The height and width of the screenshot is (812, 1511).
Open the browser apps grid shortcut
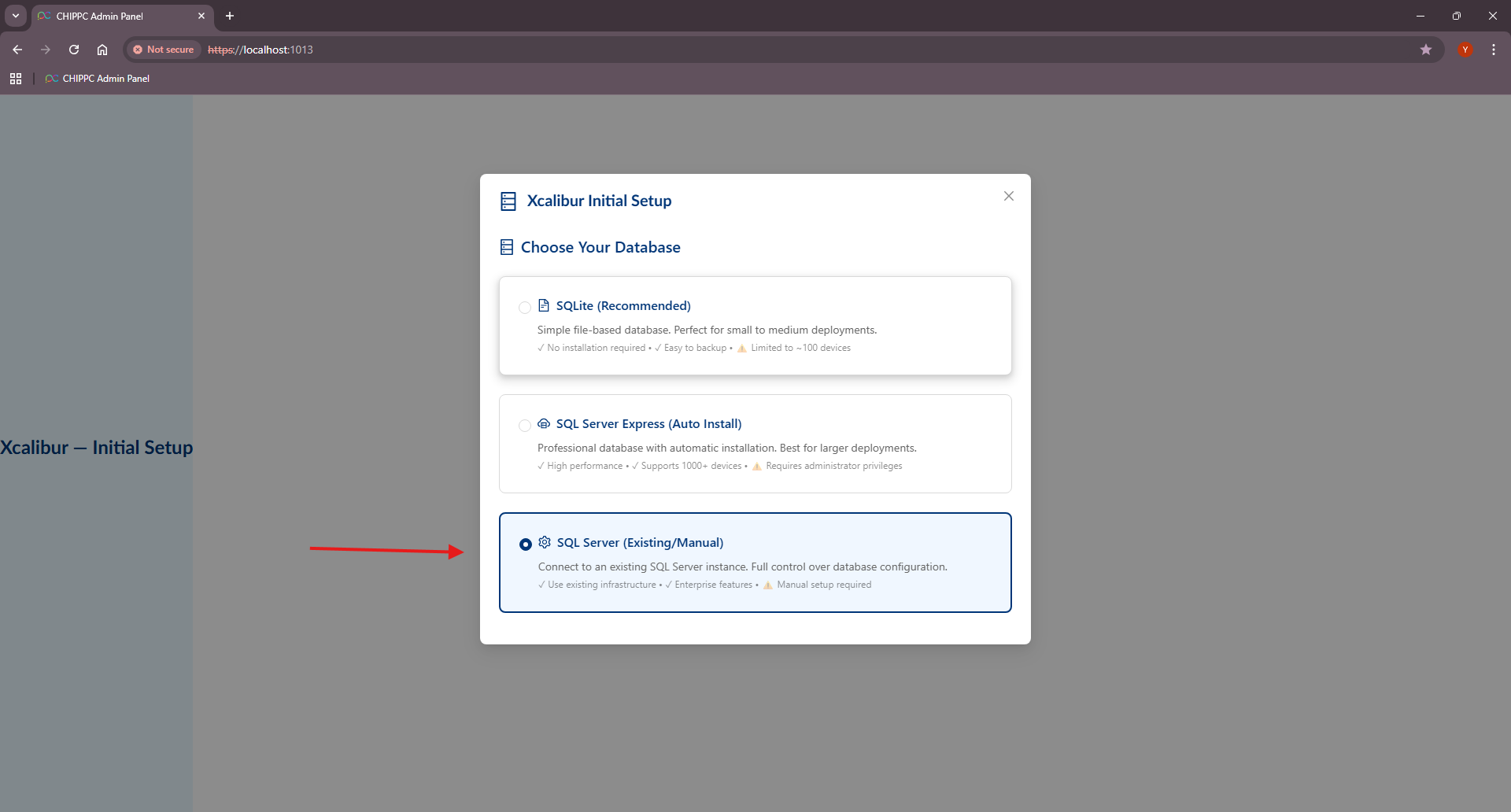[16, 79]
